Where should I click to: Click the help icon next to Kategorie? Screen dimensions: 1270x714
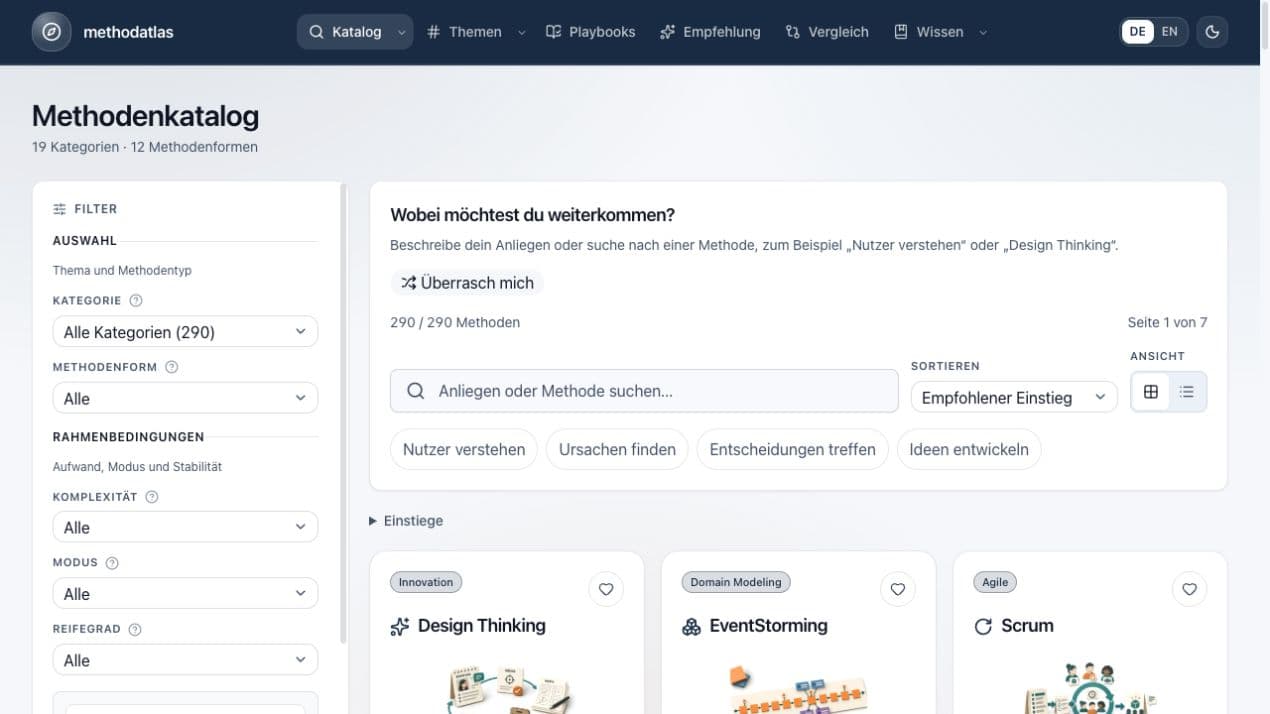point(136,300)
